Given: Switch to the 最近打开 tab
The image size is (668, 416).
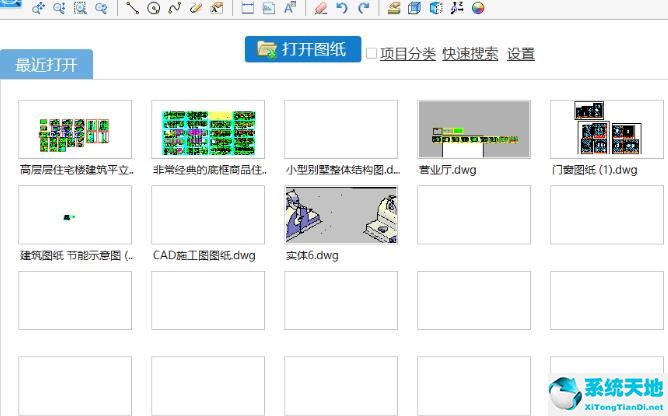Looking at the screenshot, I should [46, 64].
